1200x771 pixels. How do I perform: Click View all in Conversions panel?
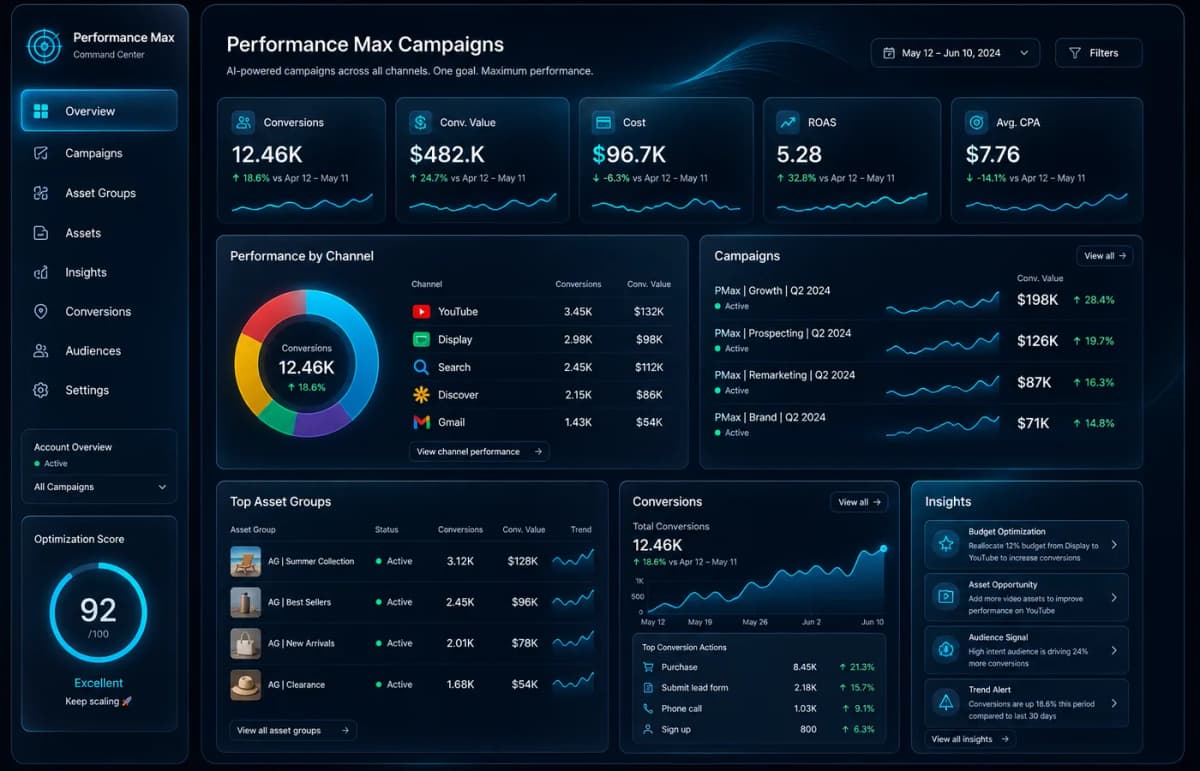(859, 502)
